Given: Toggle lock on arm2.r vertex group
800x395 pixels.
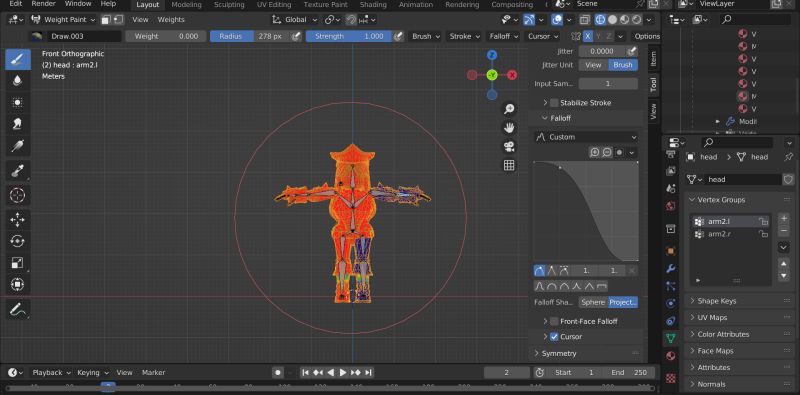Looking at the screenshot, I should click(763, 234).
